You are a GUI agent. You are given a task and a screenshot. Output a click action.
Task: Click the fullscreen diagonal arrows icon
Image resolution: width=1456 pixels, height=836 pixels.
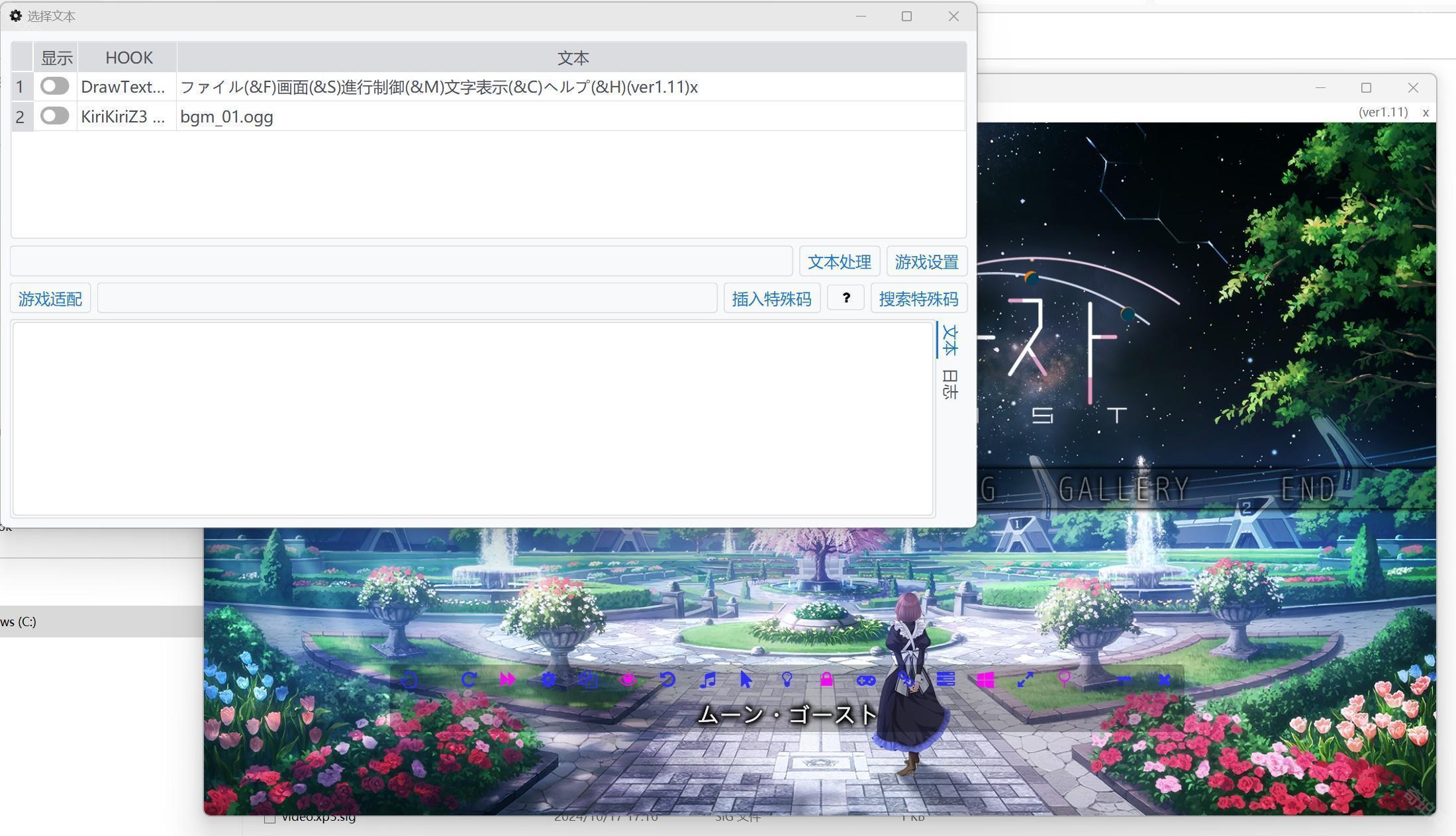[1025, 680]
